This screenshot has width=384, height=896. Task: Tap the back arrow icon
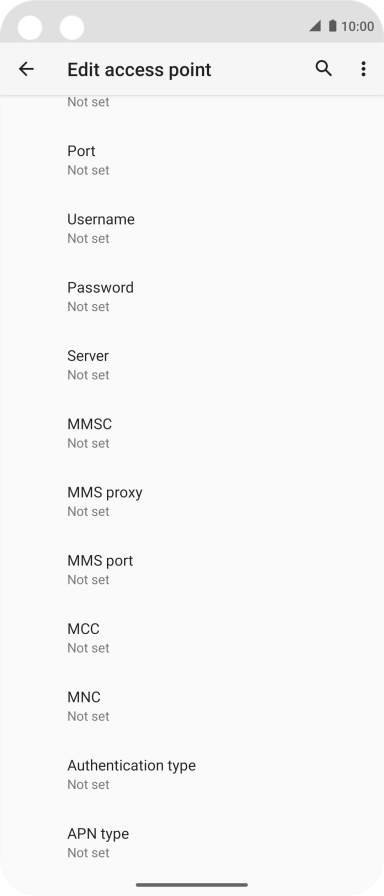point(26,69)
